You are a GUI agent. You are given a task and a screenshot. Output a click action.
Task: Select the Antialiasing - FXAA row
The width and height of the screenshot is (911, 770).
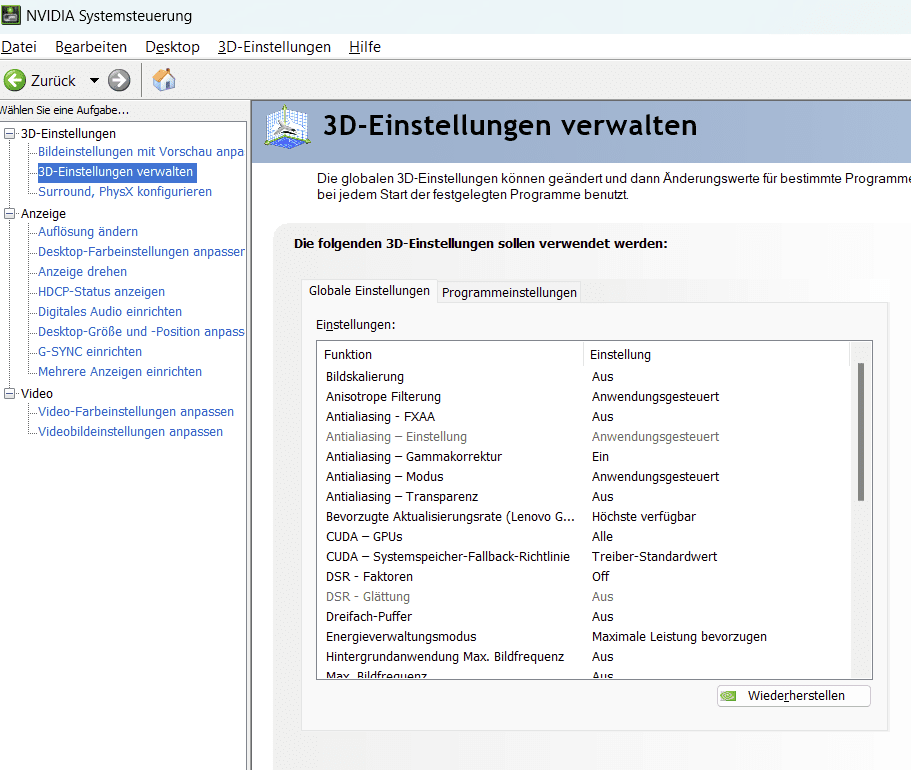pyautogui.click(x=584, y=417)
